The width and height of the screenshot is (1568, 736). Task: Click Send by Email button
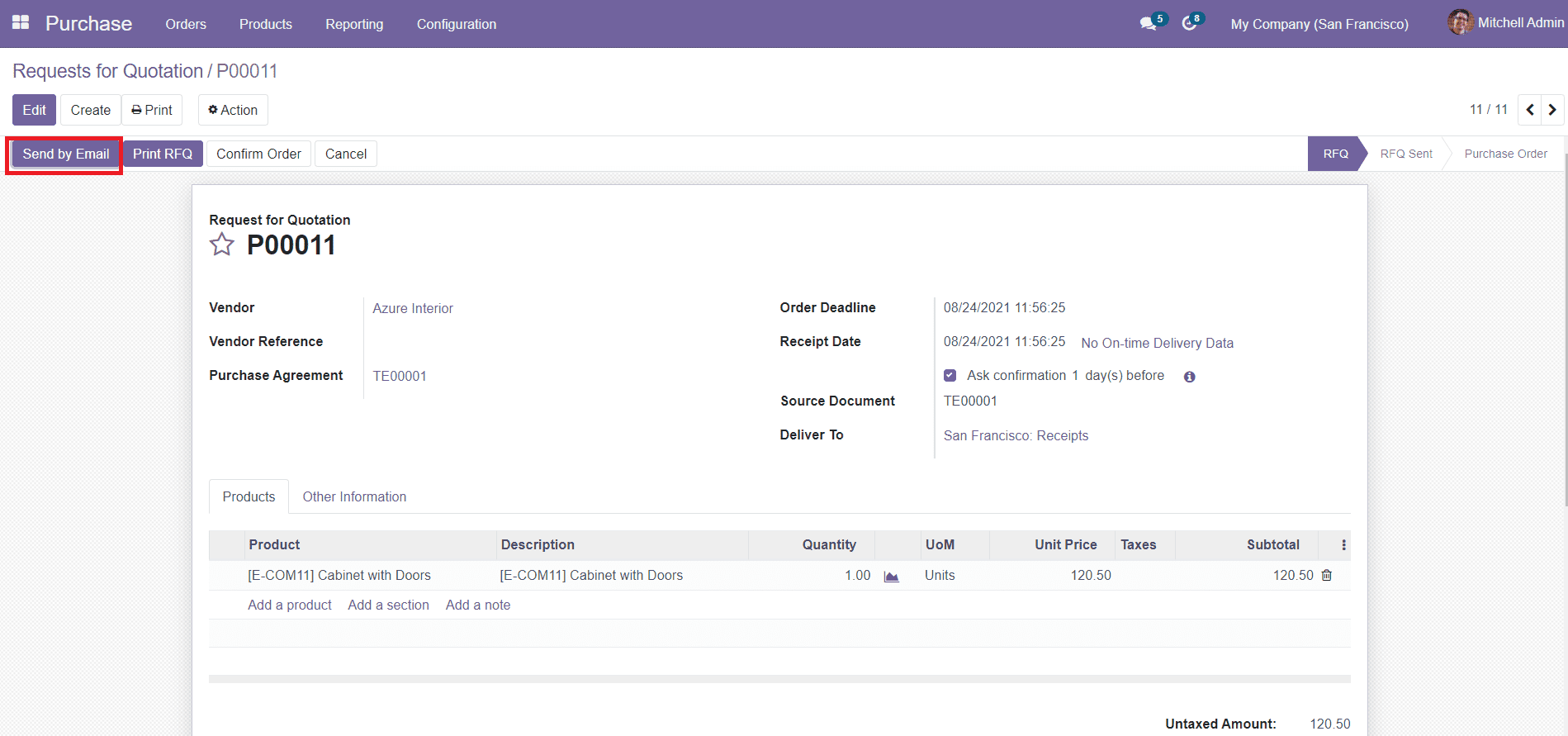(x=66, y=154)
